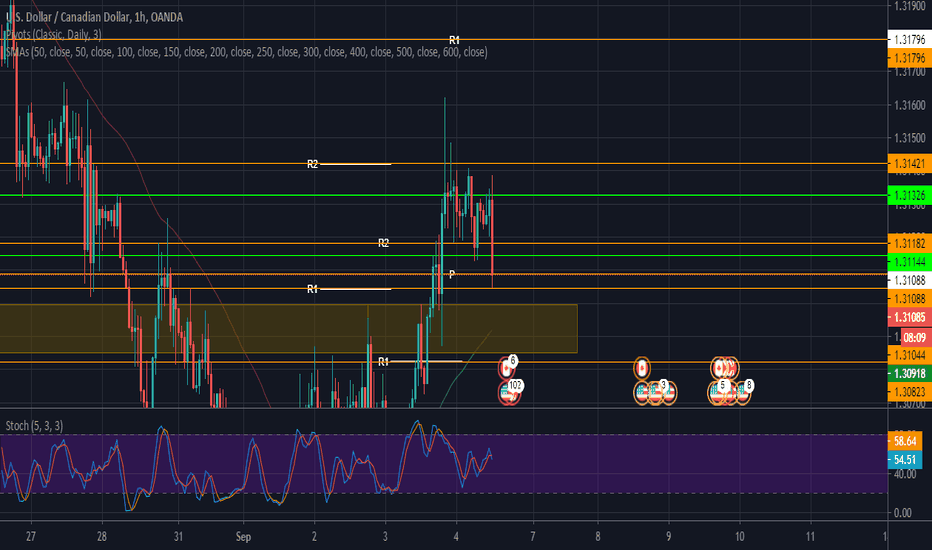Select the R1 pivot label on the 1.31044 line
Image resolution: width=932 pixels, height=550 pixels.
point(383,362)
